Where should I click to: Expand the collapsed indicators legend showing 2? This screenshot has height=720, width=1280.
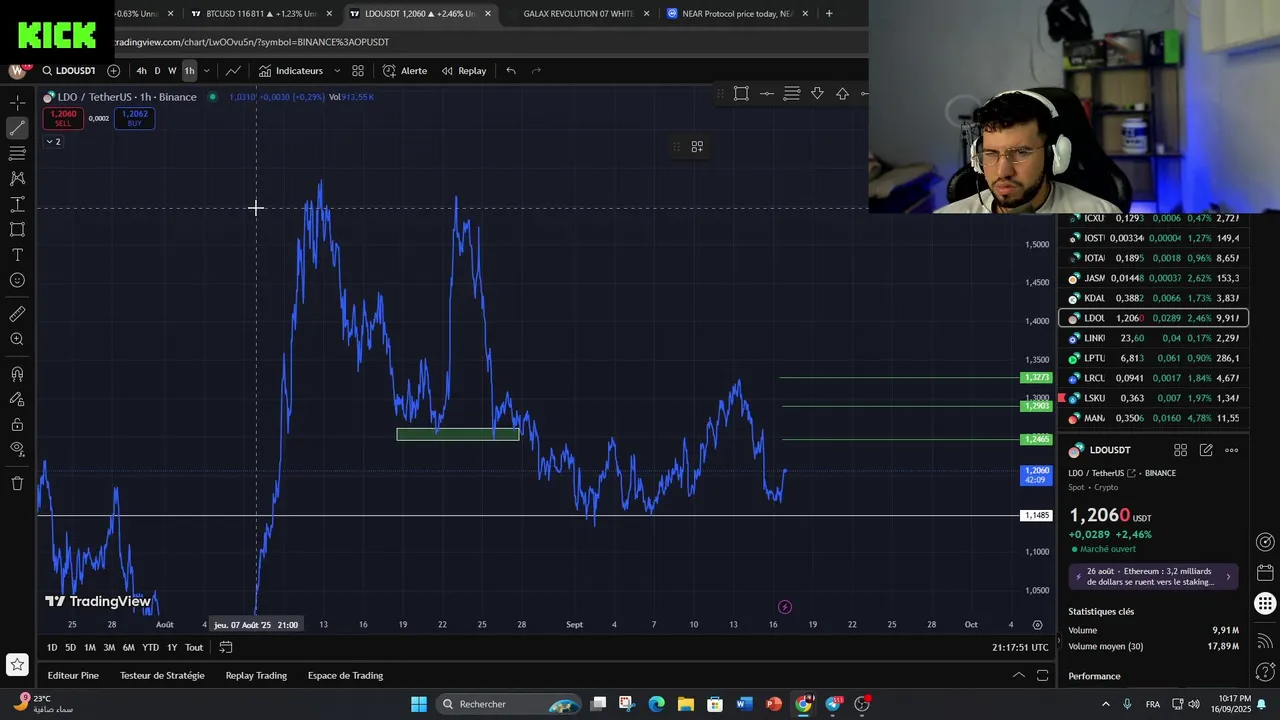click(x=53, y=142)
